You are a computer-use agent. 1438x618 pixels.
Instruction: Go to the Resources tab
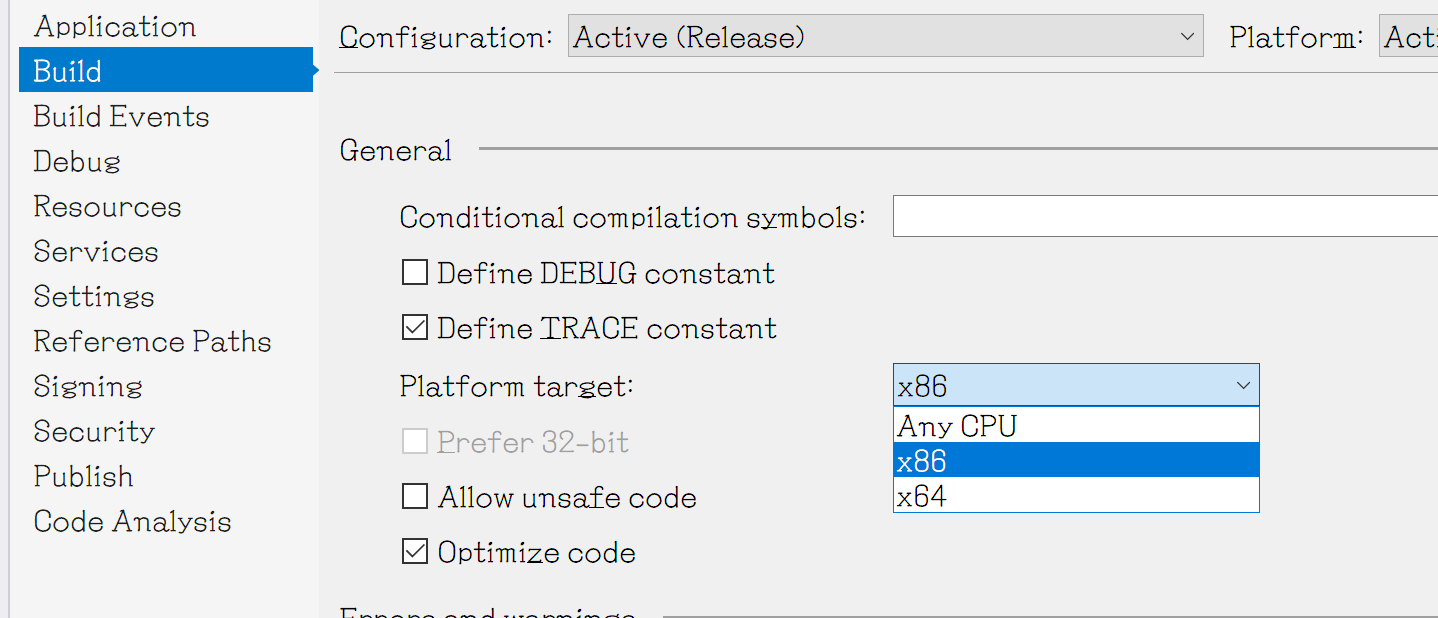(x=107, y=207)
